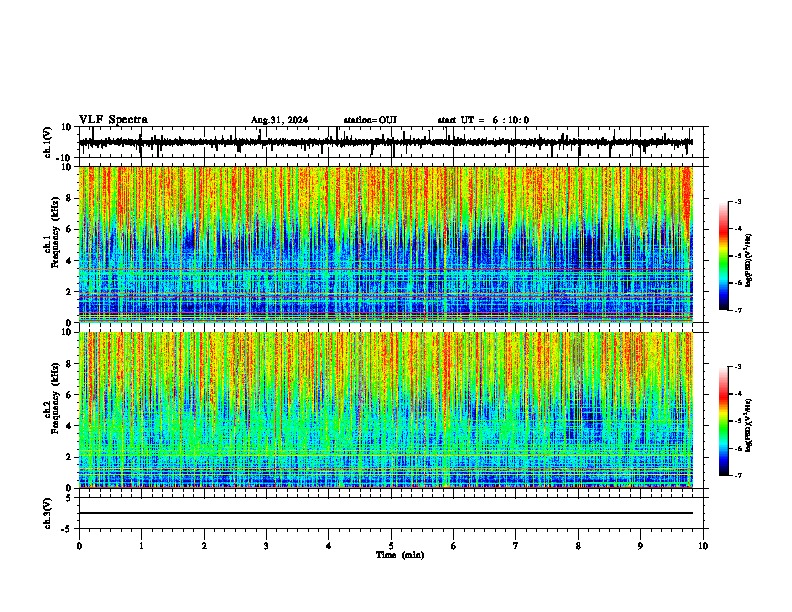Click the ch.1 color scale bar
Image resolution: width=792 pixels, height=612 pixels.
(724, 256)
